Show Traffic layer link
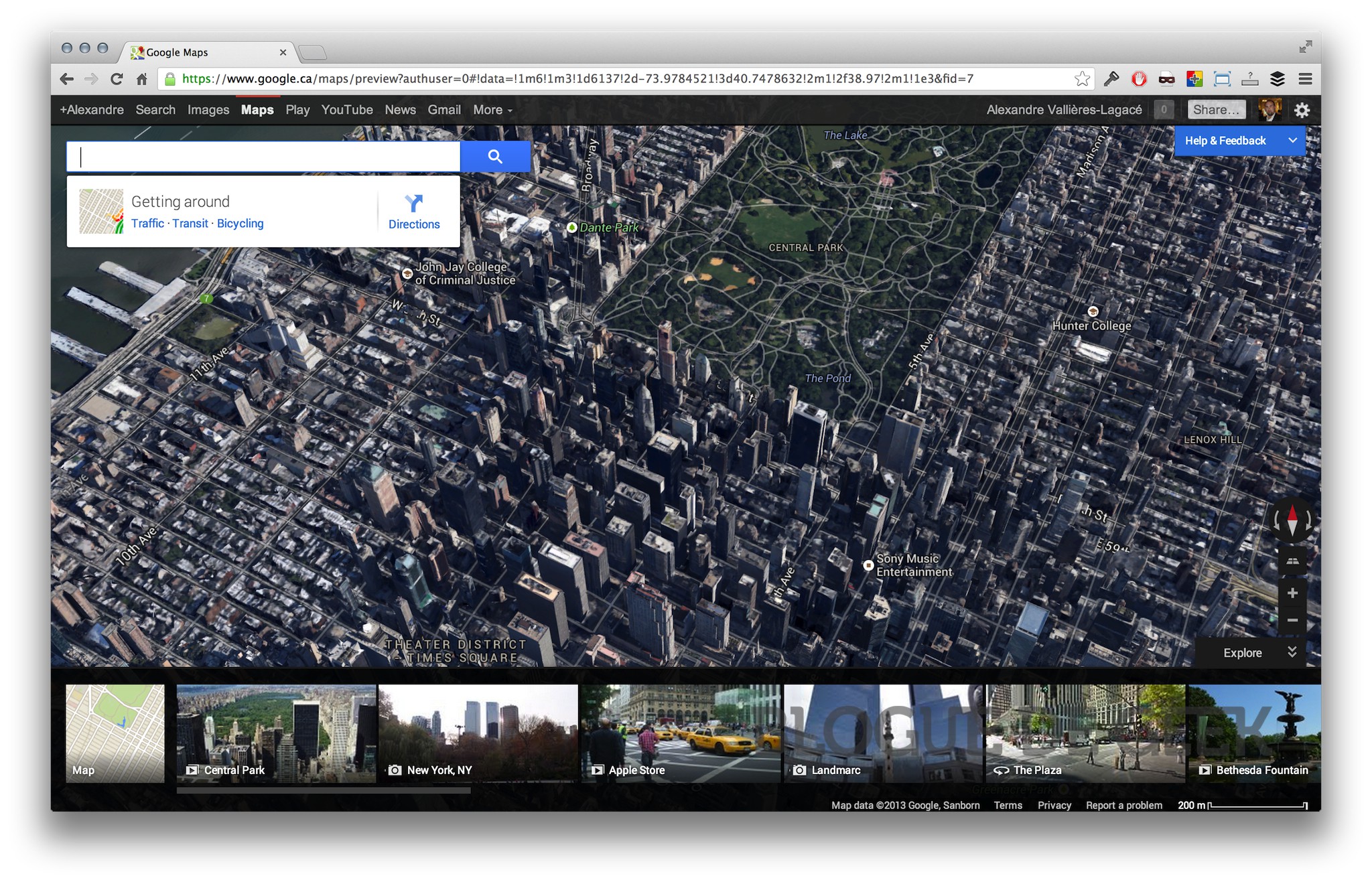The width and height of the screenshot is (1372, 882). pyautogui.click(x=147, y=224)
